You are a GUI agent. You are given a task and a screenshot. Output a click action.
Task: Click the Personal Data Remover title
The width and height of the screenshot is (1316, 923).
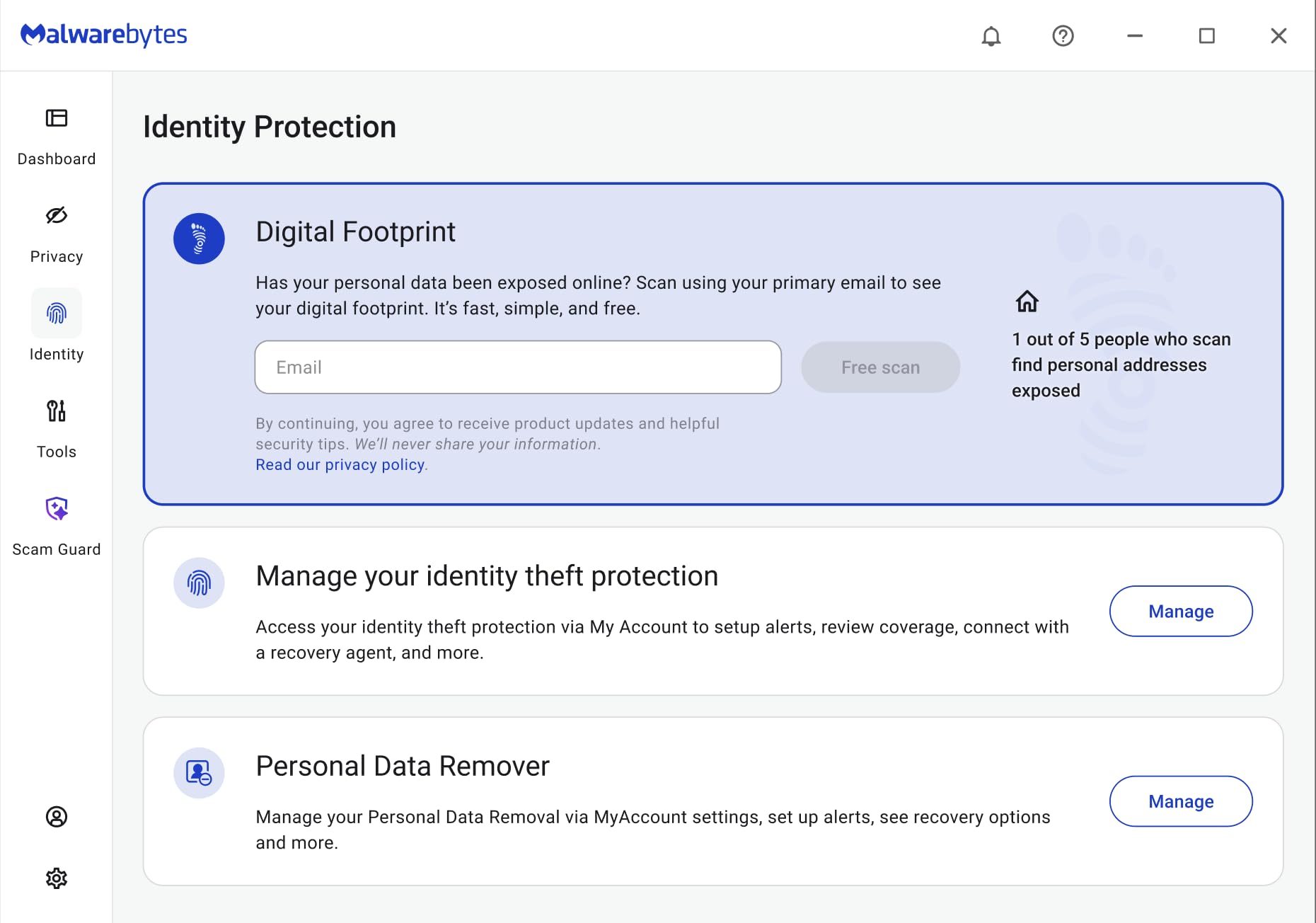point(403,766)
